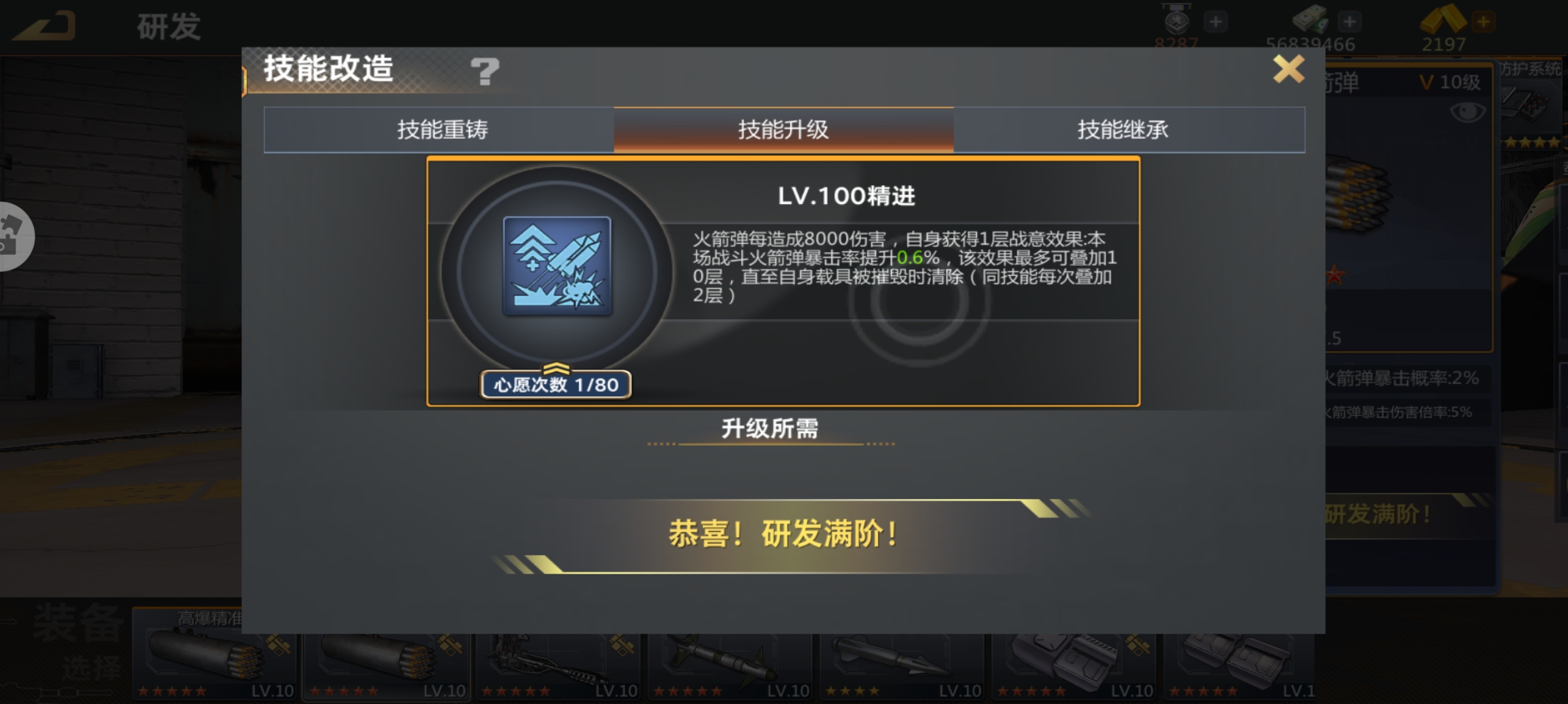
Task: Add gold bars with the plus icon
Action: click(1483, 22)
